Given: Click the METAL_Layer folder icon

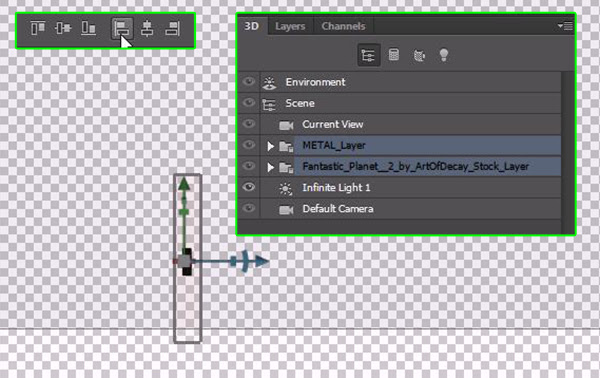Looking at the screenshot, I should point(286,146).
